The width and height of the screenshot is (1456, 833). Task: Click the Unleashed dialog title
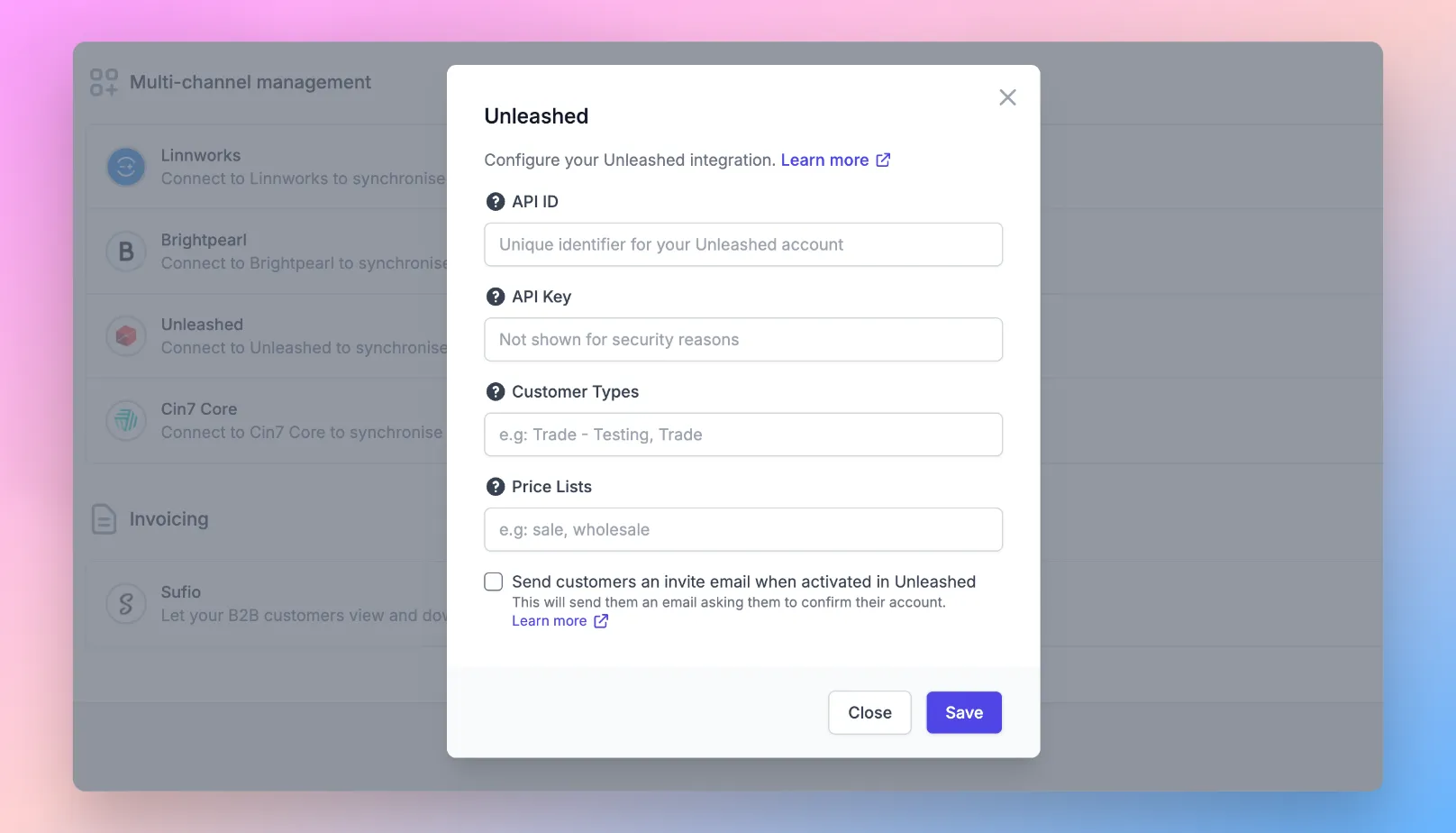(x=536, y=116)
